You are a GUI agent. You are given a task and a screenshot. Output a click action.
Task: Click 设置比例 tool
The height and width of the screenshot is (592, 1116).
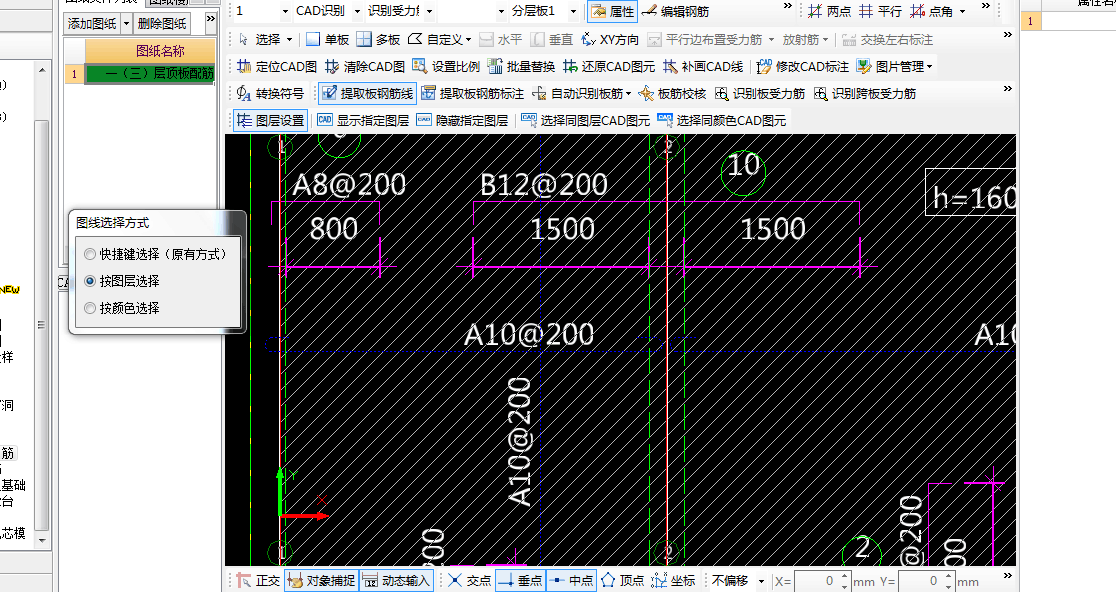coord(446,66)
